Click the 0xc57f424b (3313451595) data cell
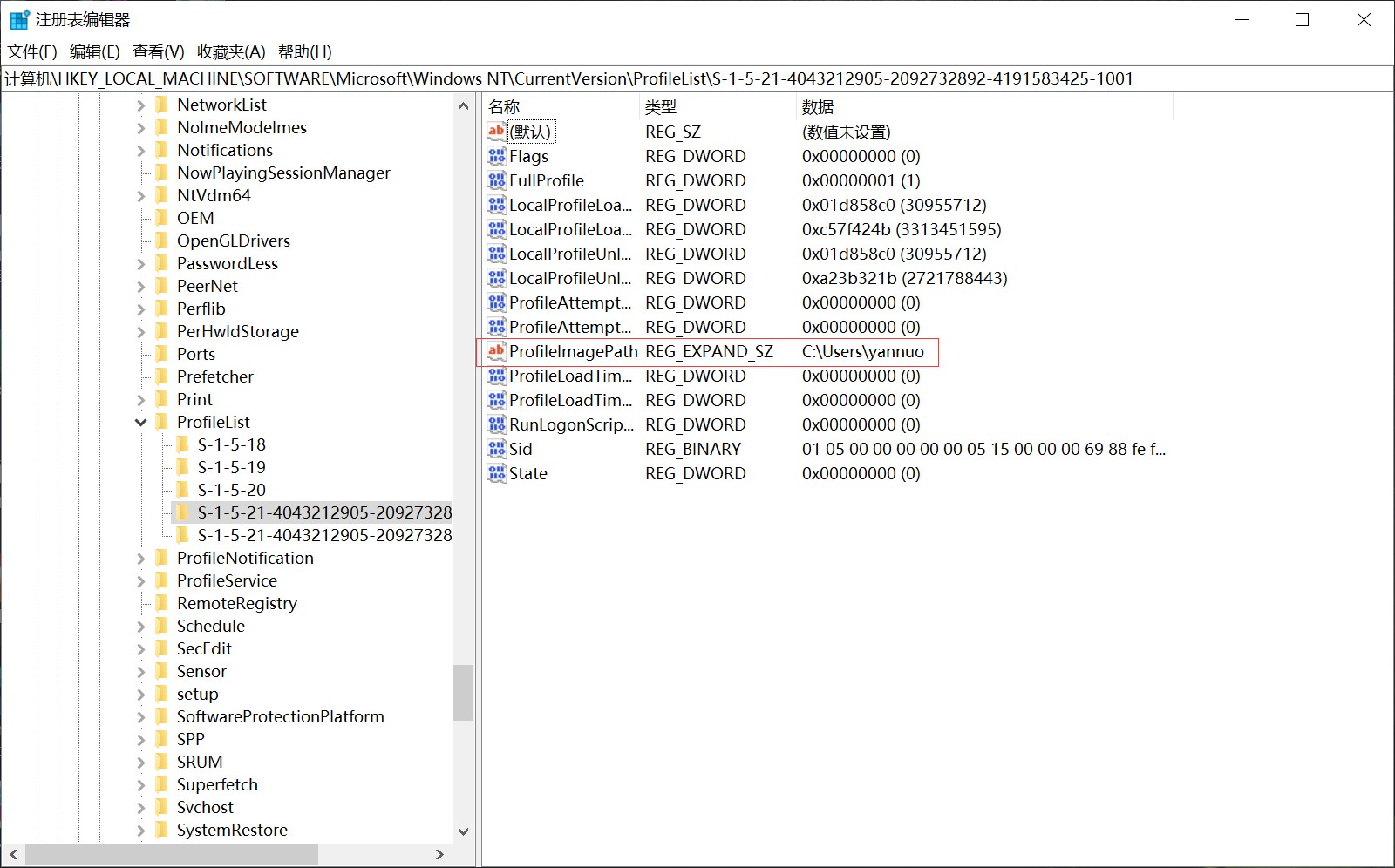The image size is (1395, 868). click(902, 229)
